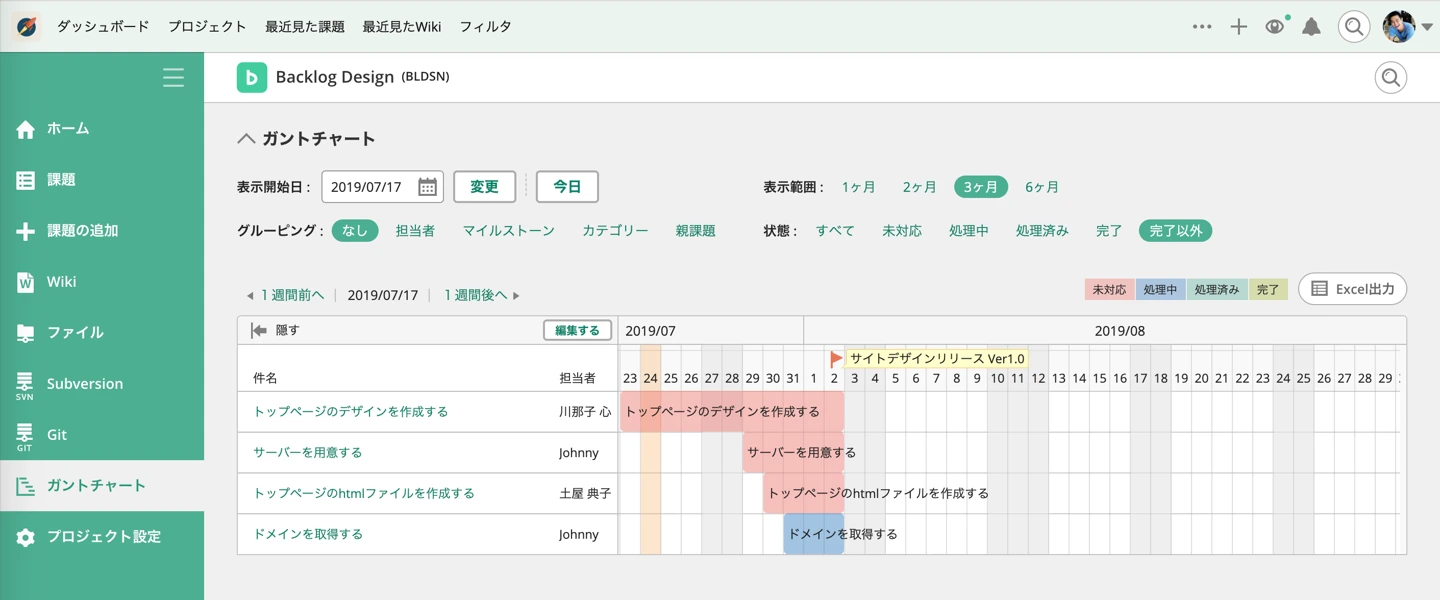This screenshot has width=1440, height=600.
Task: Click the サイトデザインリリース milestone flag
Action: (x=836, y=358)
